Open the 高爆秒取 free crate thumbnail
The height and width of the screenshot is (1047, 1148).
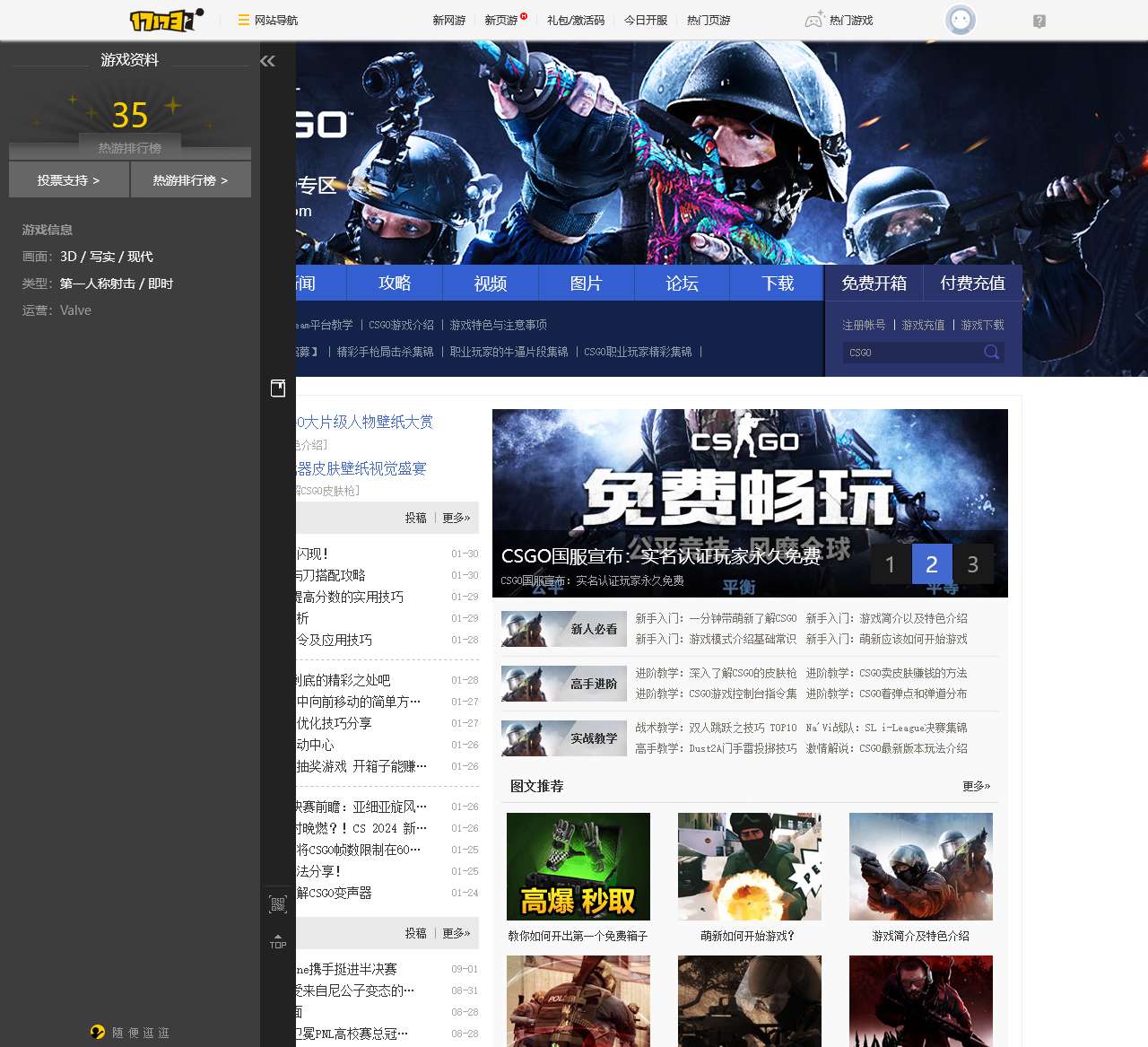coord(578,866)
